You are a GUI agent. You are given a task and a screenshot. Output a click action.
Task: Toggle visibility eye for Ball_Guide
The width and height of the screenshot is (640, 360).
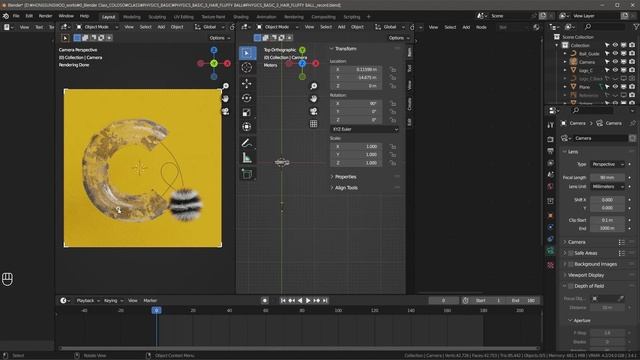[x=615, y=53]
